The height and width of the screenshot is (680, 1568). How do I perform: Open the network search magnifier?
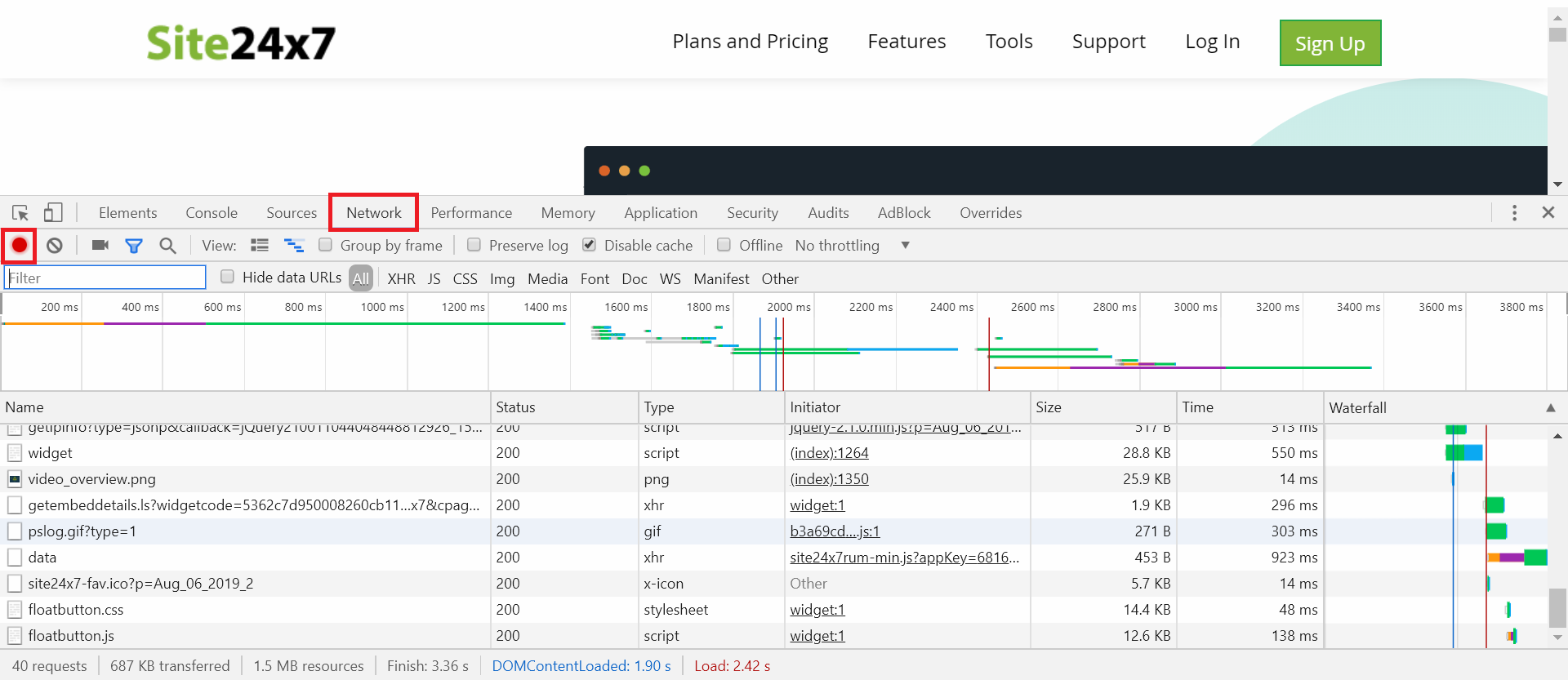167,245
